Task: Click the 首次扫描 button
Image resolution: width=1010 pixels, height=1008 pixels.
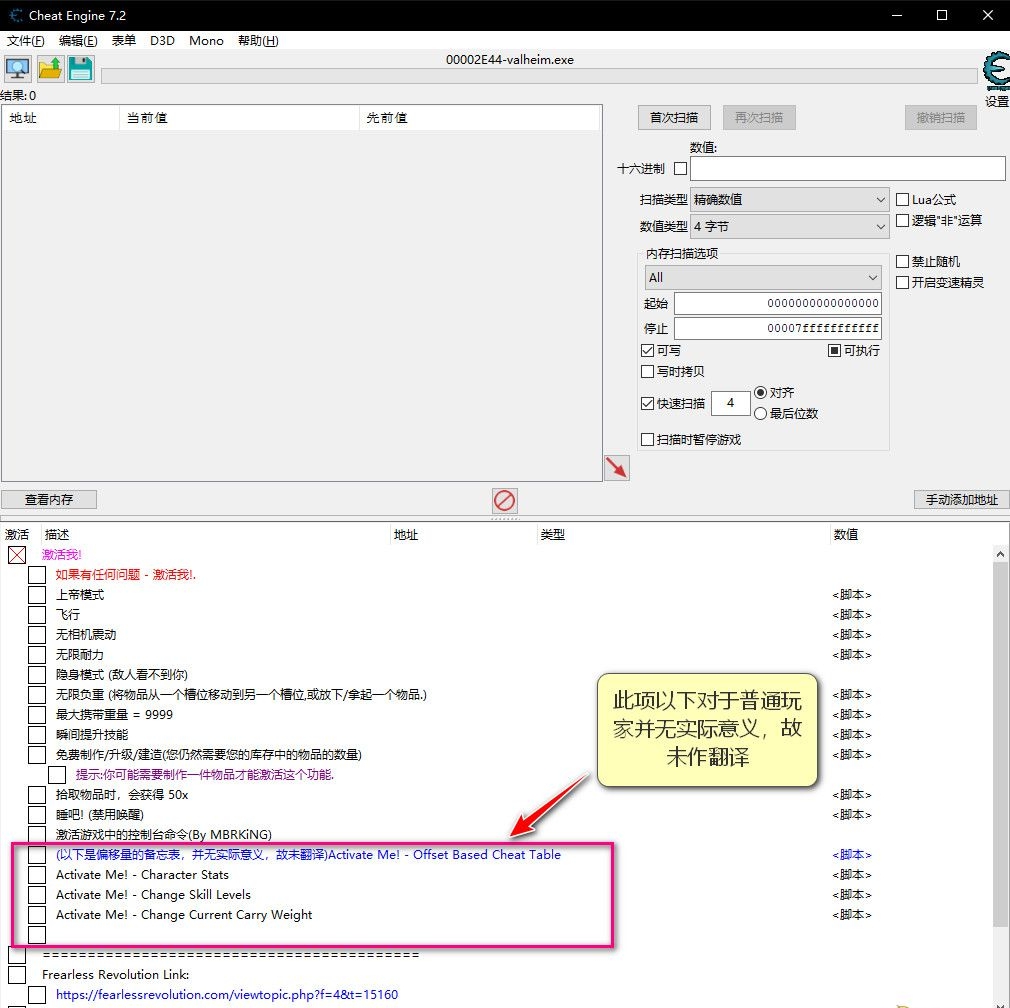Action: tap(674, 117)
